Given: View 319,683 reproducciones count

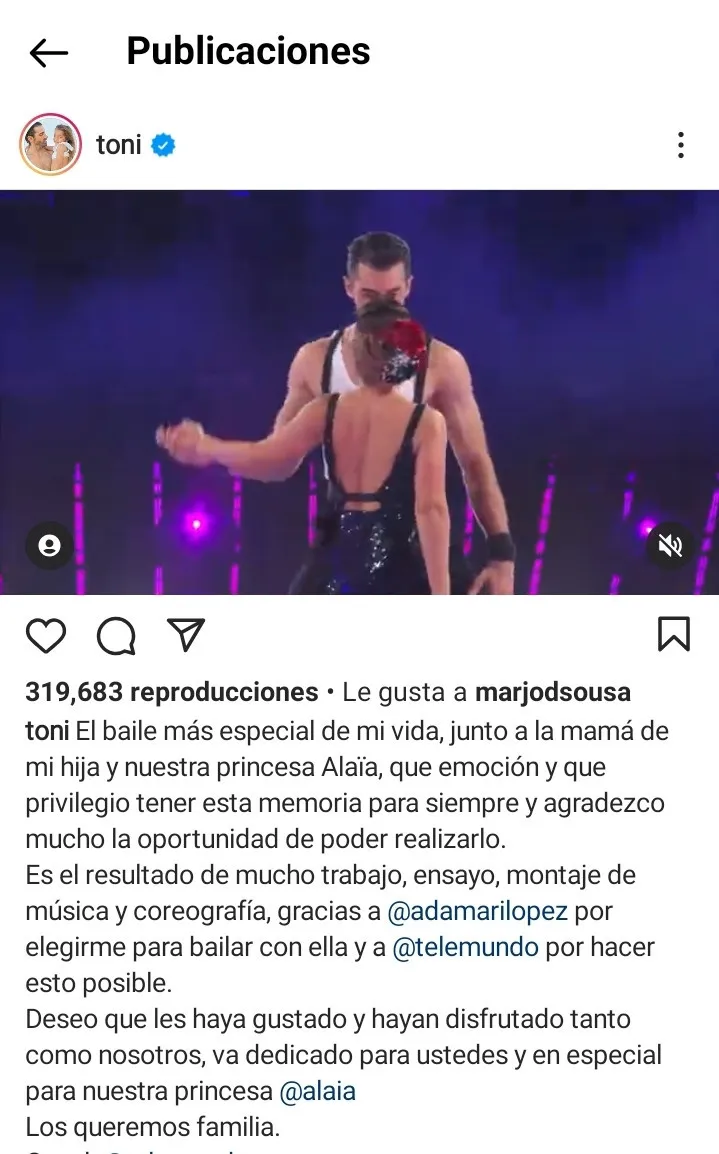Looking at the screenshot, I should [171, 693].
